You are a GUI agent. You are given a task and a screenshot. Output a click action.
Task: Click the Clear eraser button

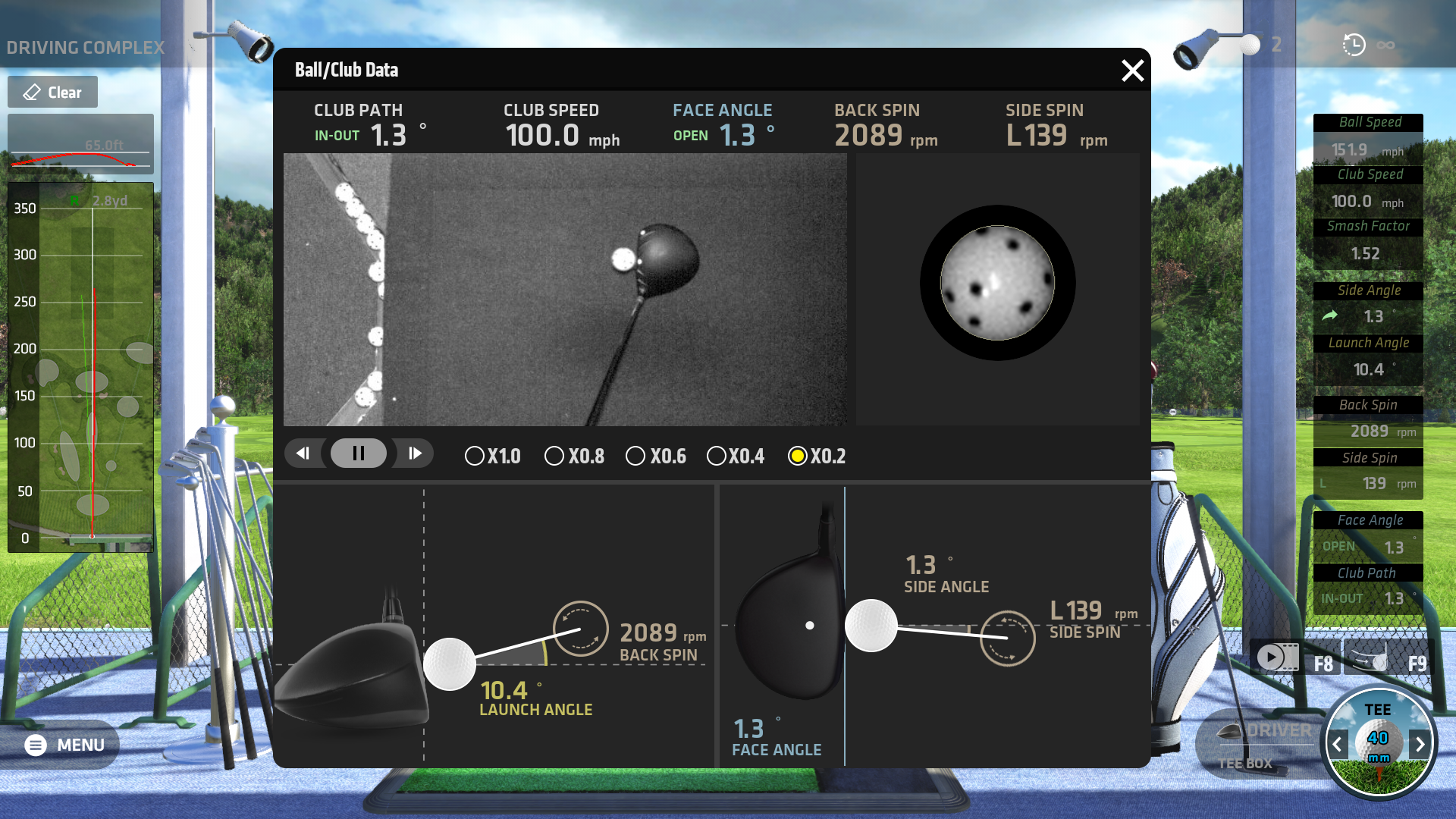tap(53, 93)
